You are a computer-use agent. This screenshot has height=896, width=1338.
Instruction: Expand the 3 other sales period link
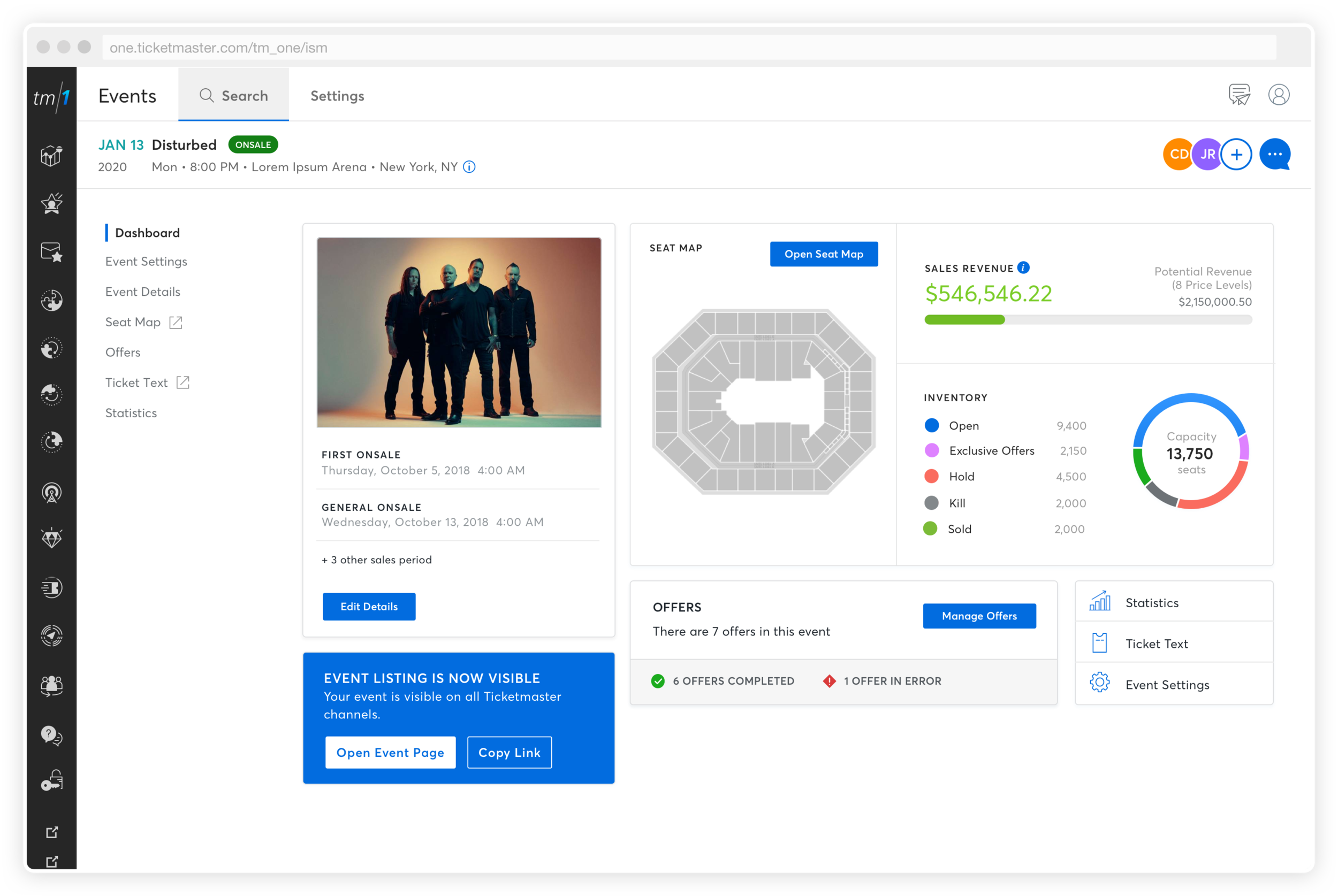coord(377,560)
